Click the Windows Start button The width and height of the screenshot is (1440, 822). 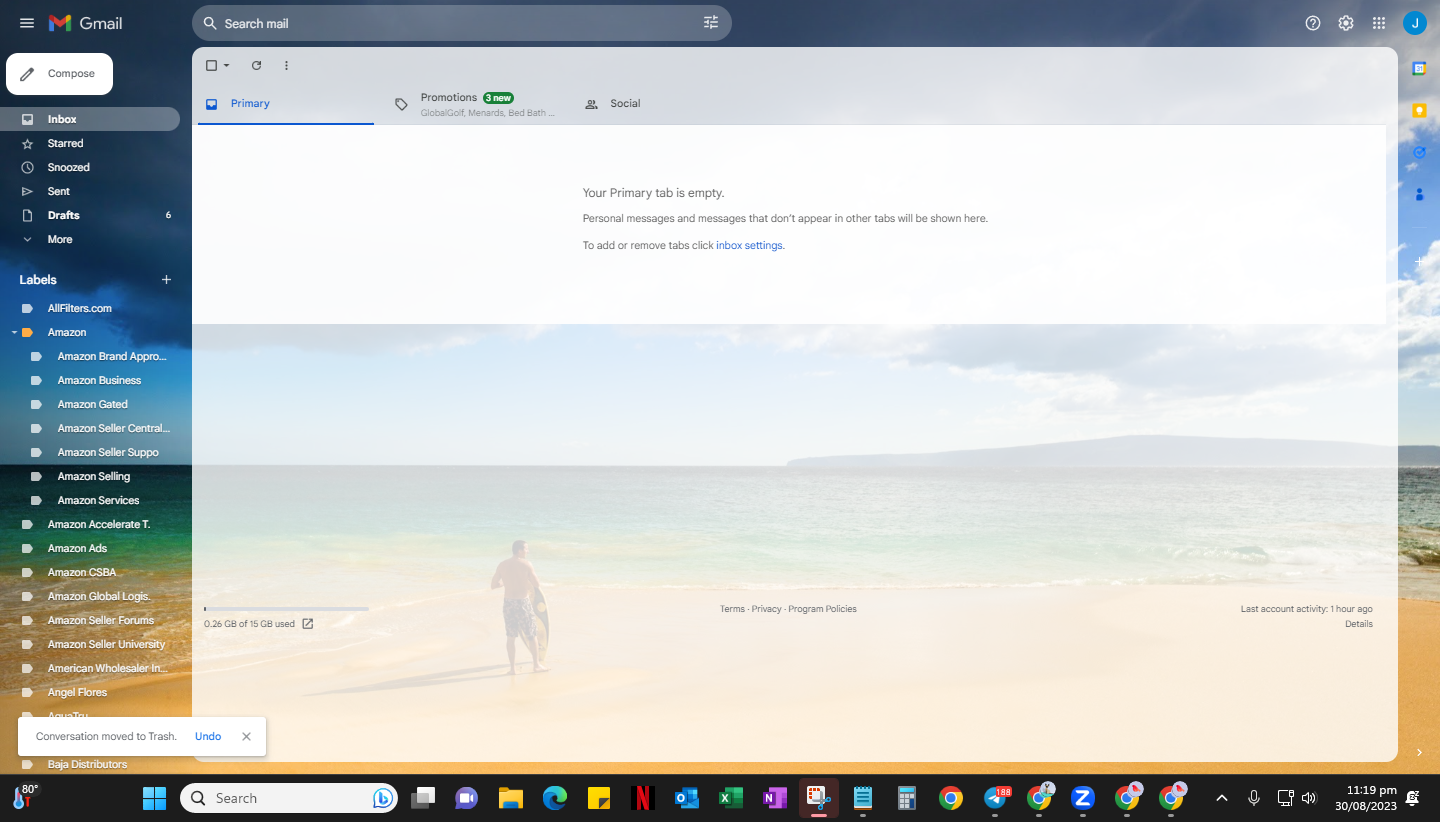click(x=154, y=798)
